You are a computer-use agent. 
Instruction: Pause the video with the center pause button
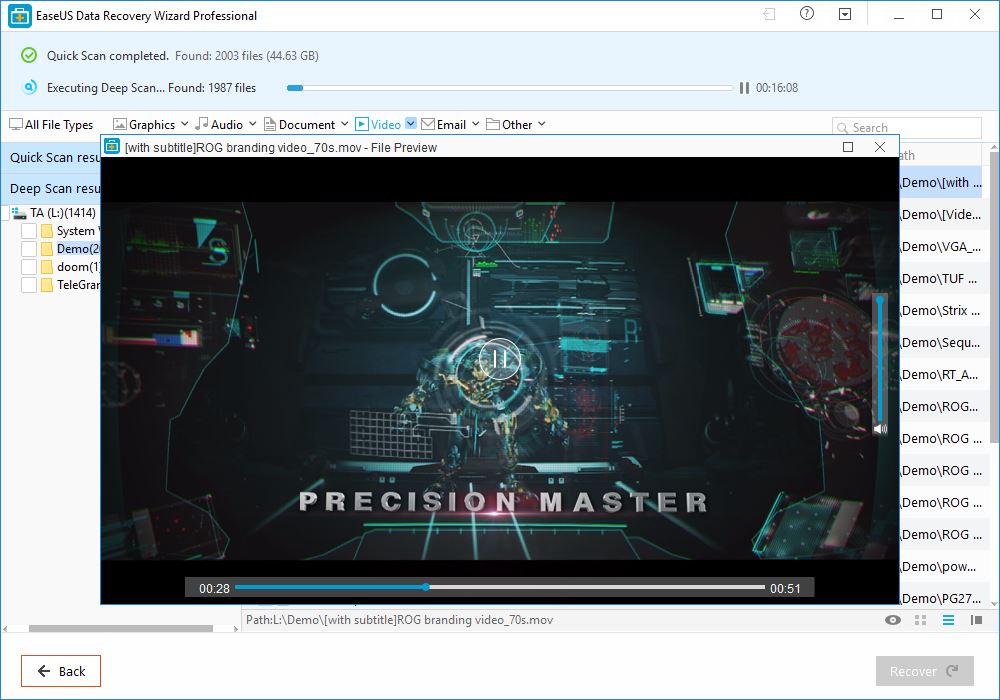tap(499, 359)
